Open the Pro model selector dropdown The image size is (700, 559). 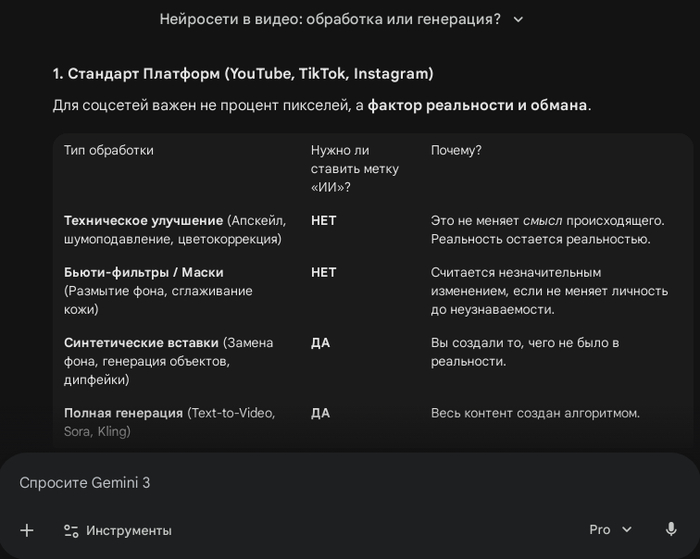point(611,529)
